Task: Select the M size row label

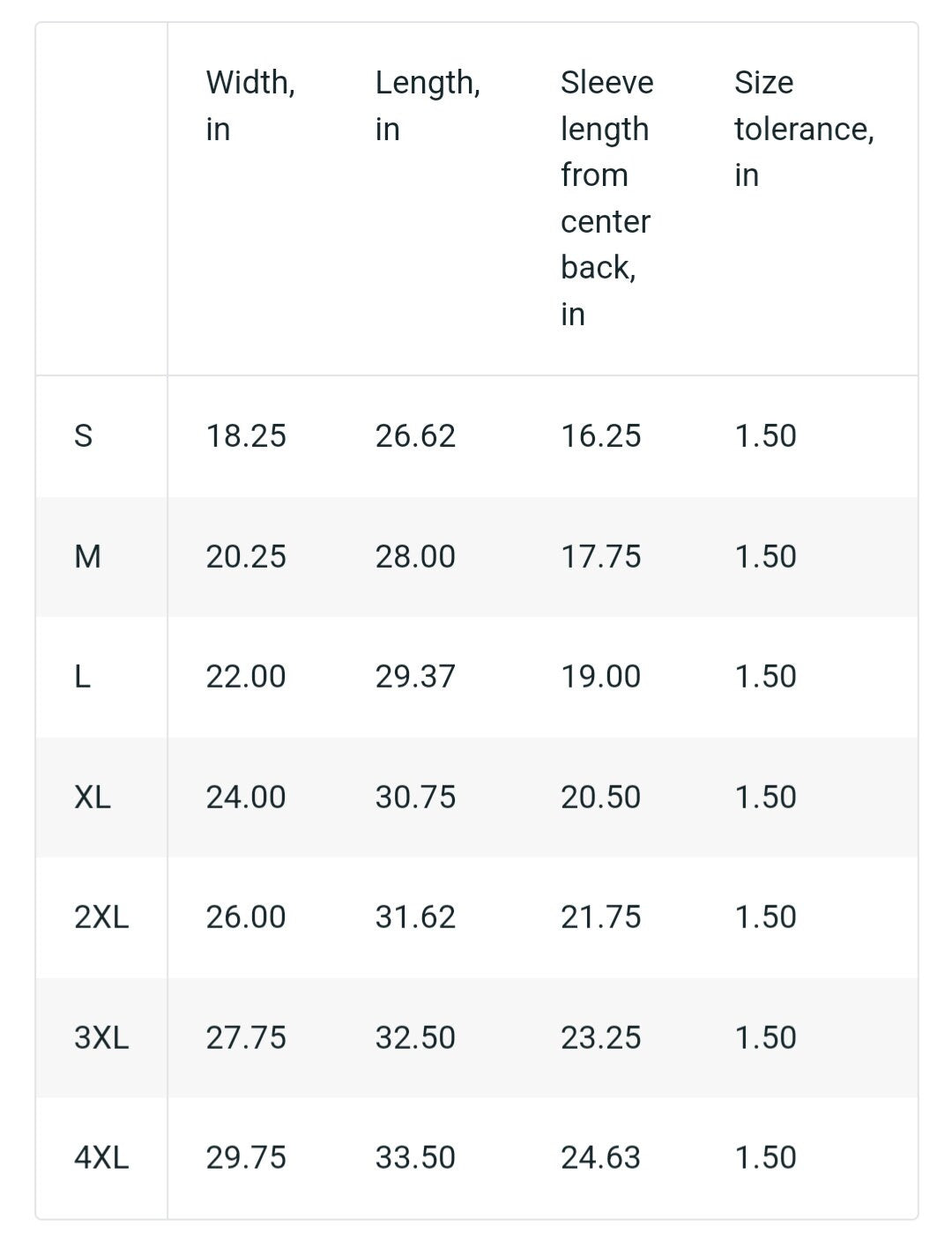Action: click(87, 556)
